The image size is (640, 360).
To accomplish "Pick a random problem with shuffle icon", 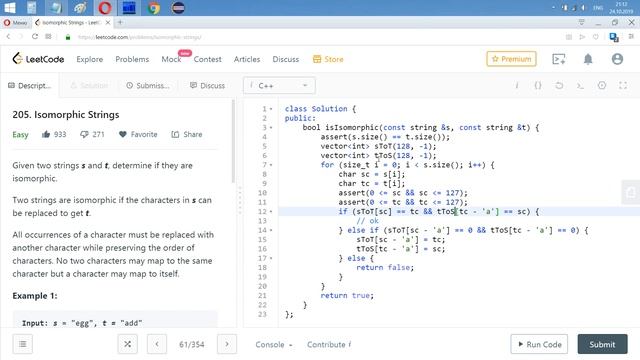I will click(x=127, y=344).
